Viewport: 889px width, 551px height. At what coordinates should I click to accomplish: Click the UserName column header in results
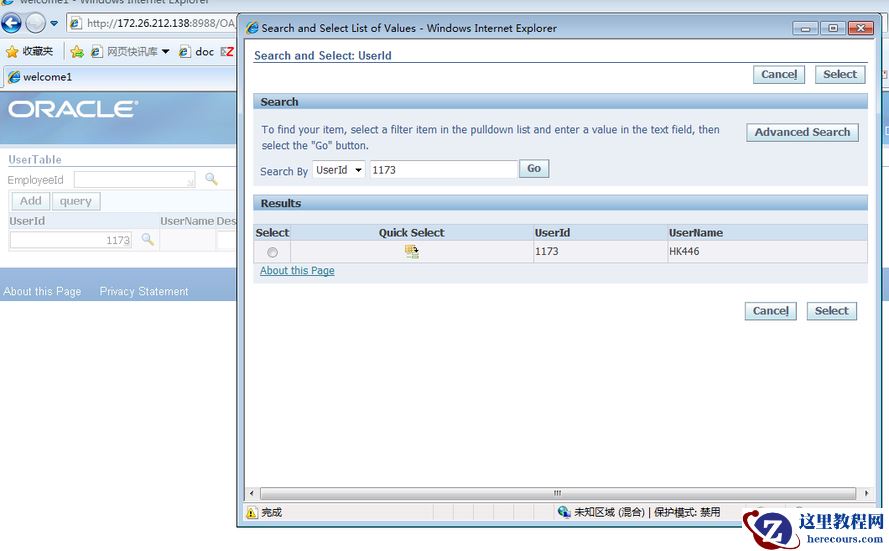click(x=696, y=232)
